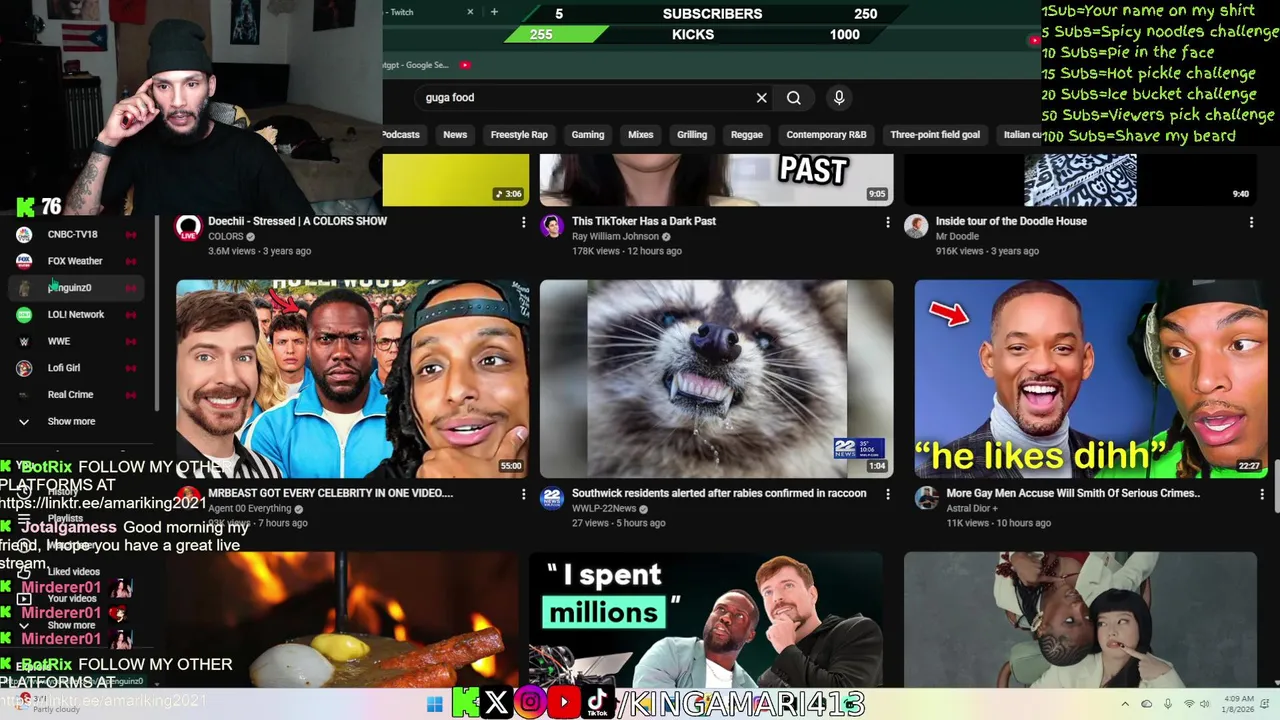Play the snarling raccoon thumbnail
The height and width of the screenshot is (720, 1280).
coord(716,379)
